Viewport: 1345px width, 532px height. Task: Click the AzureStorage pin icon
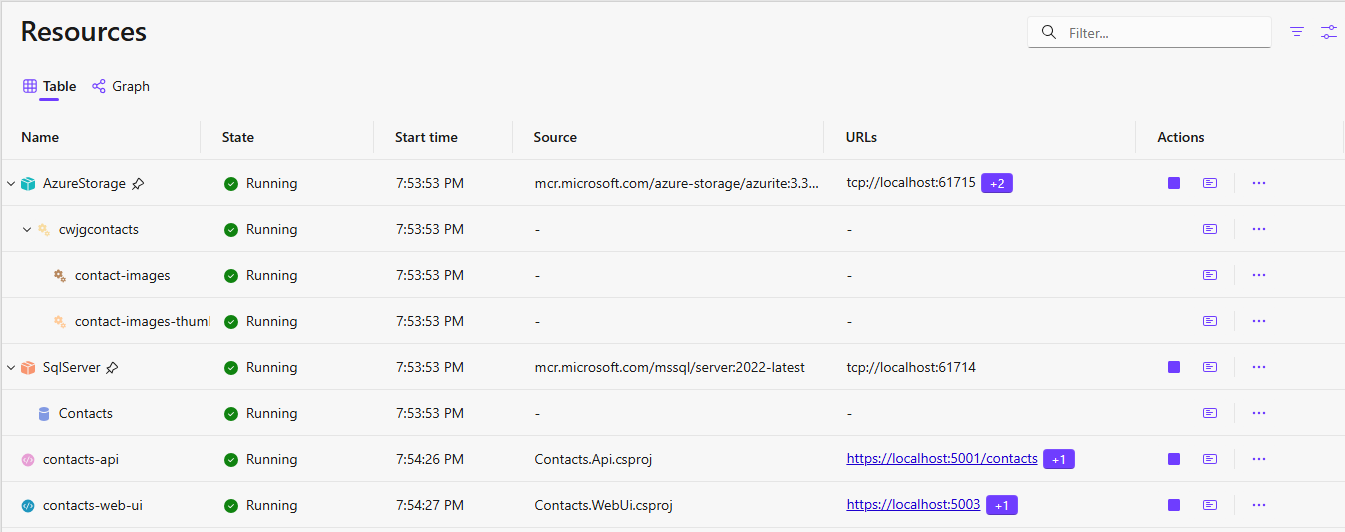tap(138, 184)
